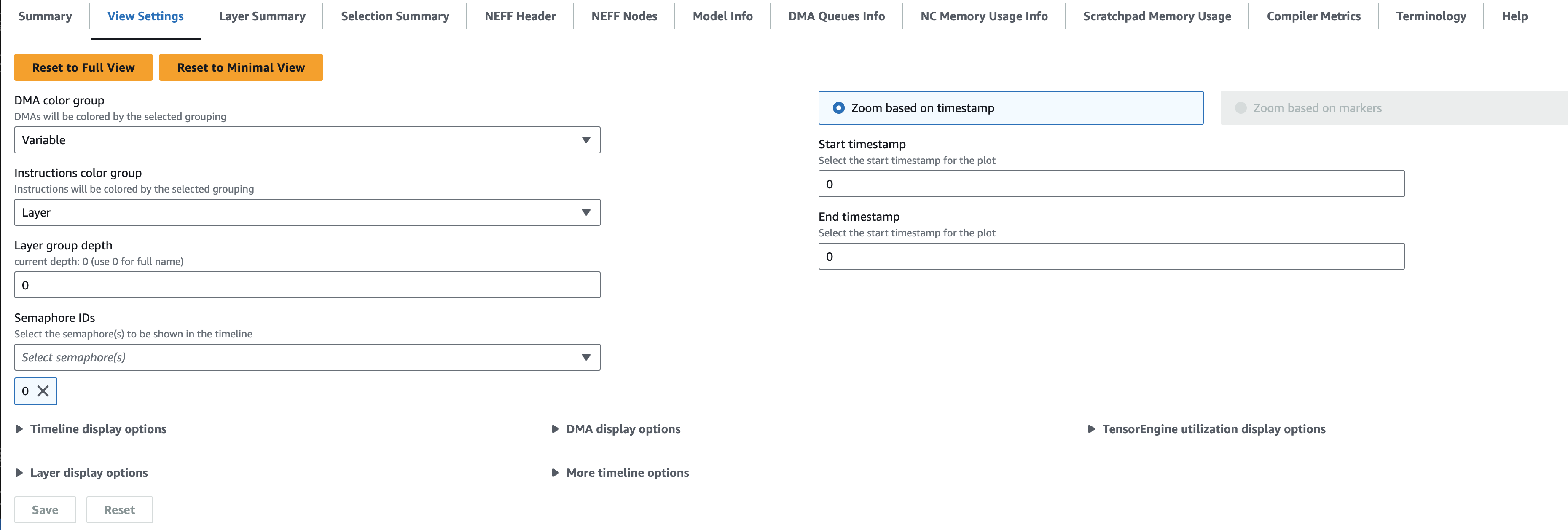Screen dimensions: 1568x530
Task: Open the Instructions color group dropdown
Action: pos(307,212)
